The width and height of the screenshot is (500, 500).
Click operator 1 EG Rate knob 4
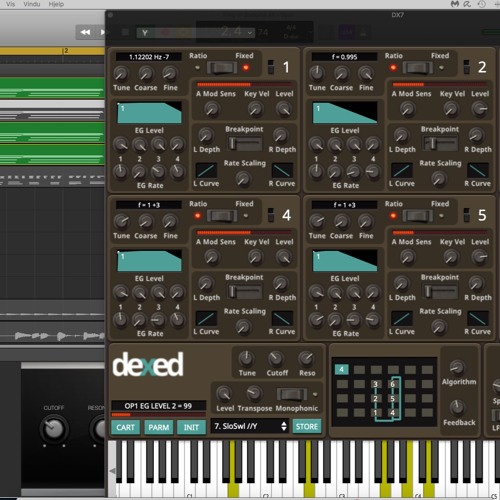177,172
